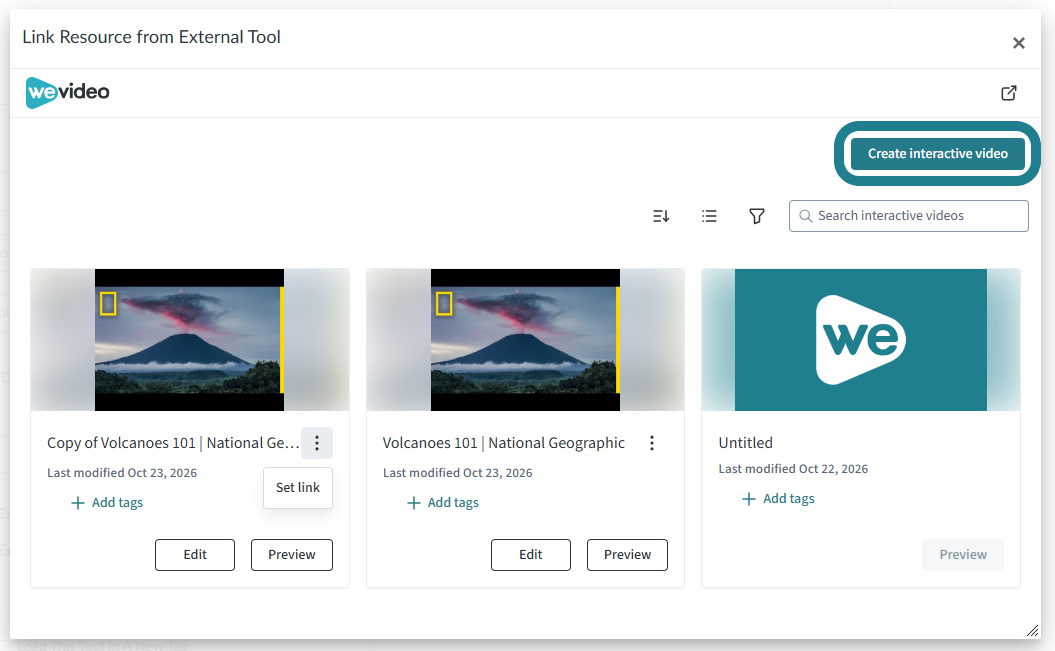Open three-dot menu for Volcanoes 101 card
Screen dimensions: 1055x651
[651, 443]
